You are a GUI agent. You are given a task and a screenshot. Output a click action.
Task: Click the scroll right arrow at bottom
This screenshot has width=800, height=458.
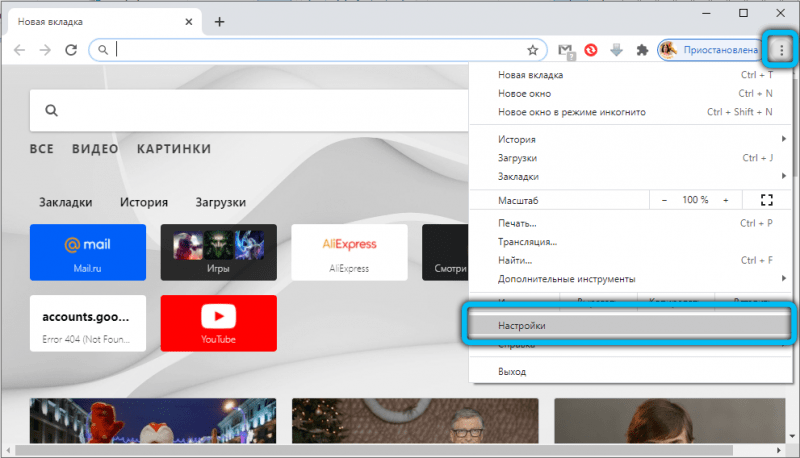pyautogui.click(x=779, y=450)
